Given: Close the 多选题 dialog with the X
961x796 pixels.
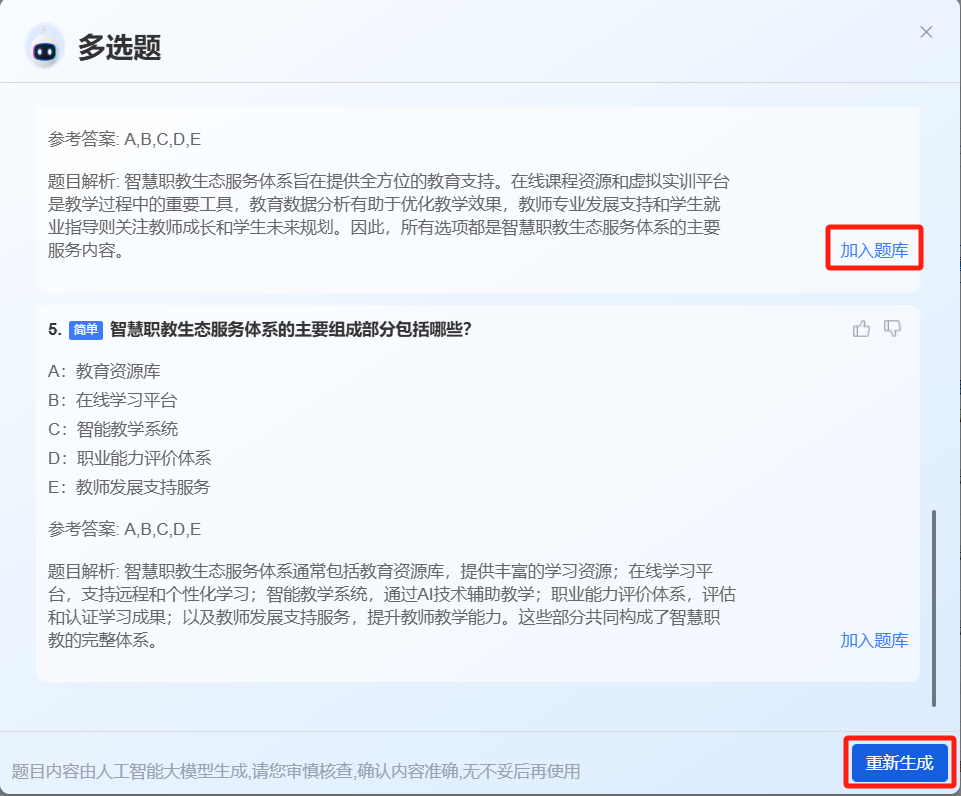Looking at the screenshot, I should pos(926,32).
